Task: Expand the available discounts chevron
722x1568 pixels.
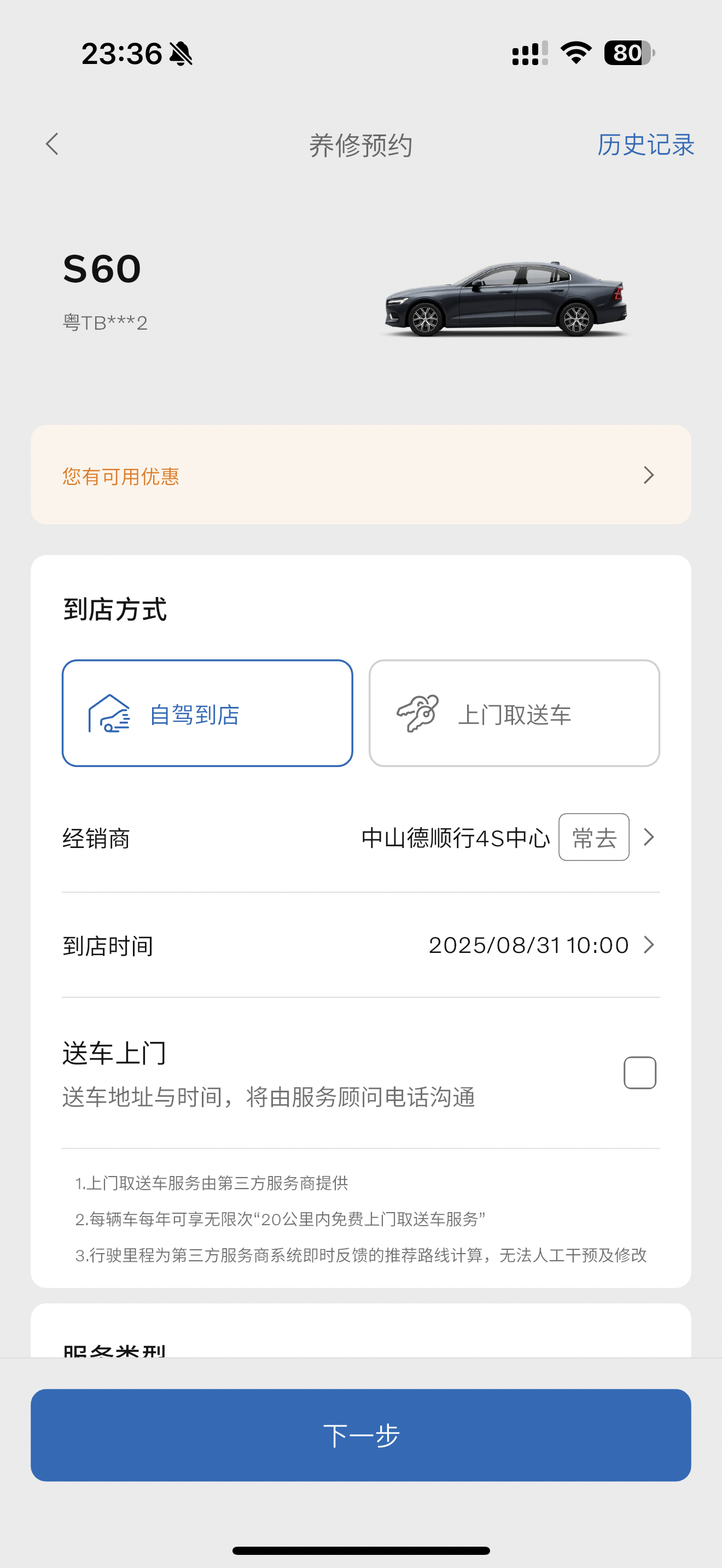Action: 648,476
